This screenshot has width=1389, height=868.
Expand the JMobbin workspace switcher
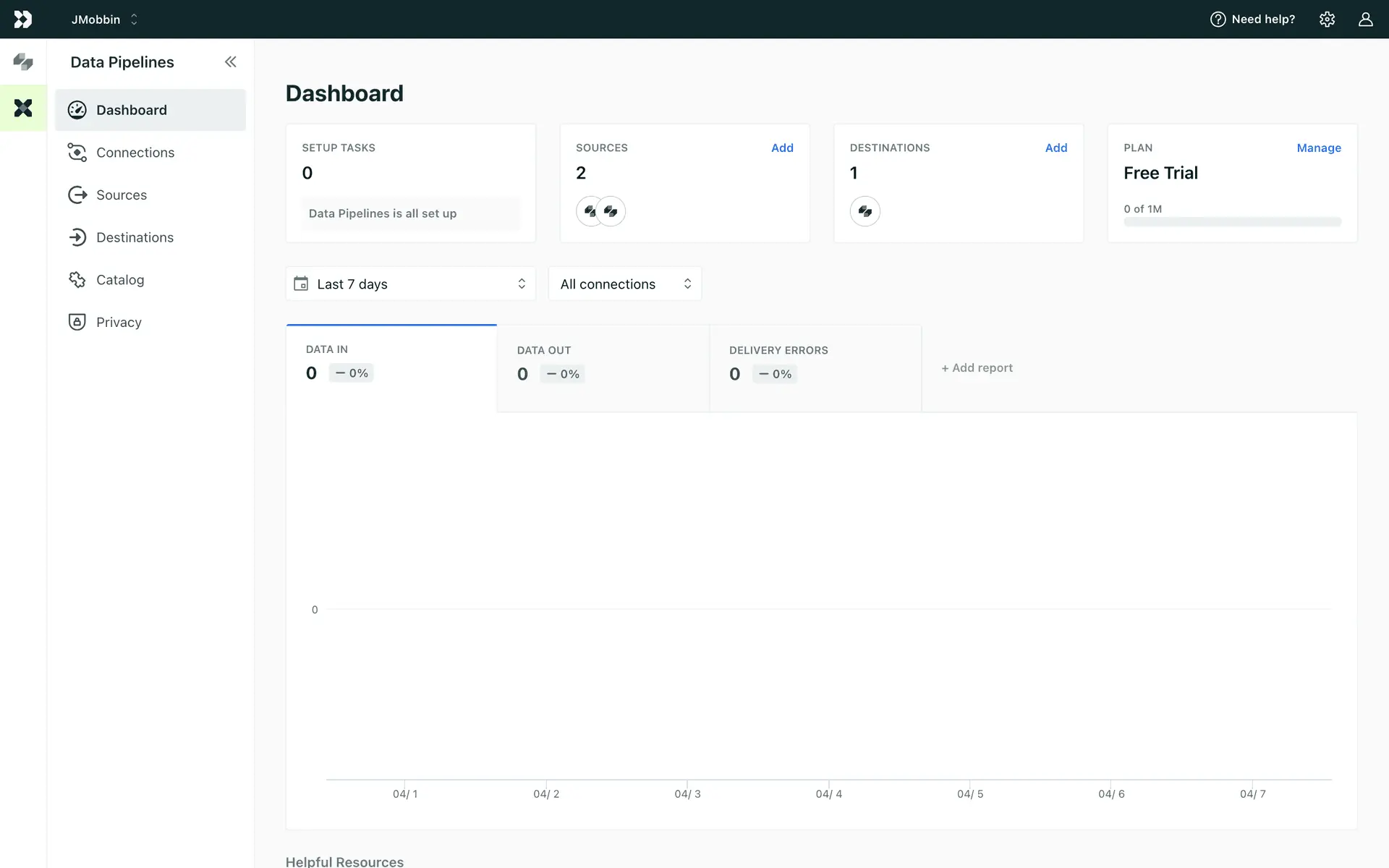point(105,20)
